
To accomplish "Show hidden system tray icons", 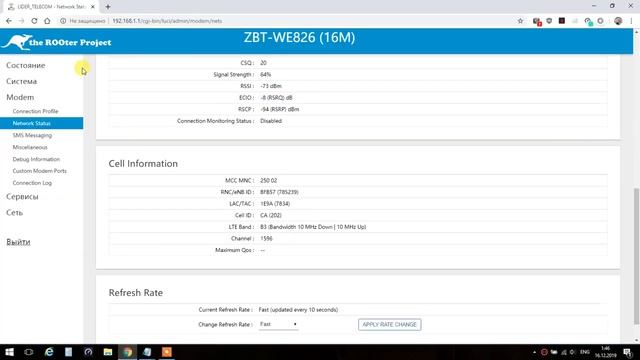I will pos(534,352).
